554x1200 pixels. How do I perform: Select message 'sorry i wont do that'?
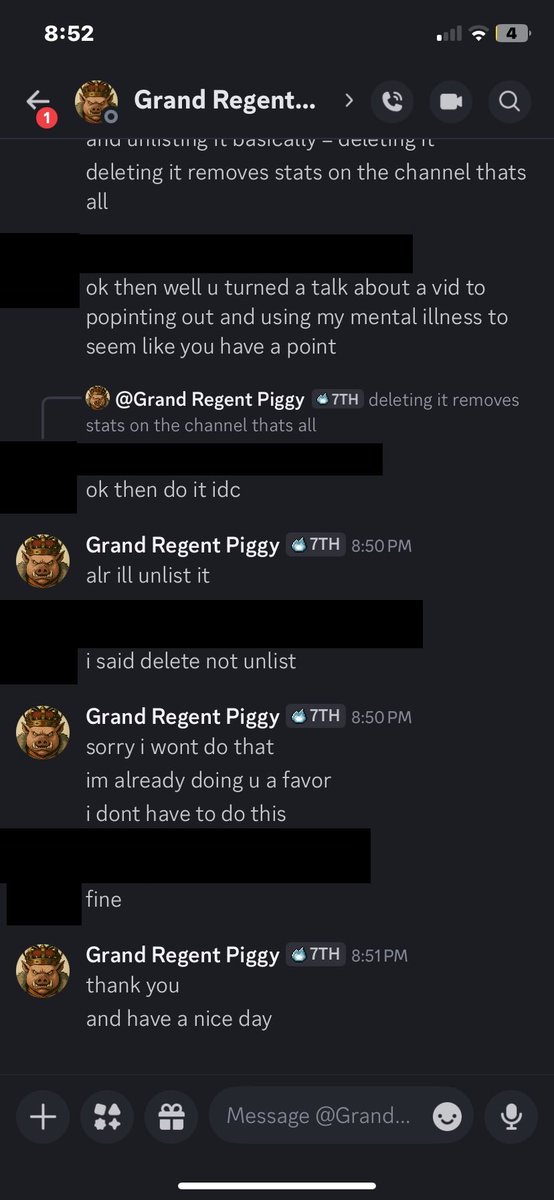pos(180,747)
